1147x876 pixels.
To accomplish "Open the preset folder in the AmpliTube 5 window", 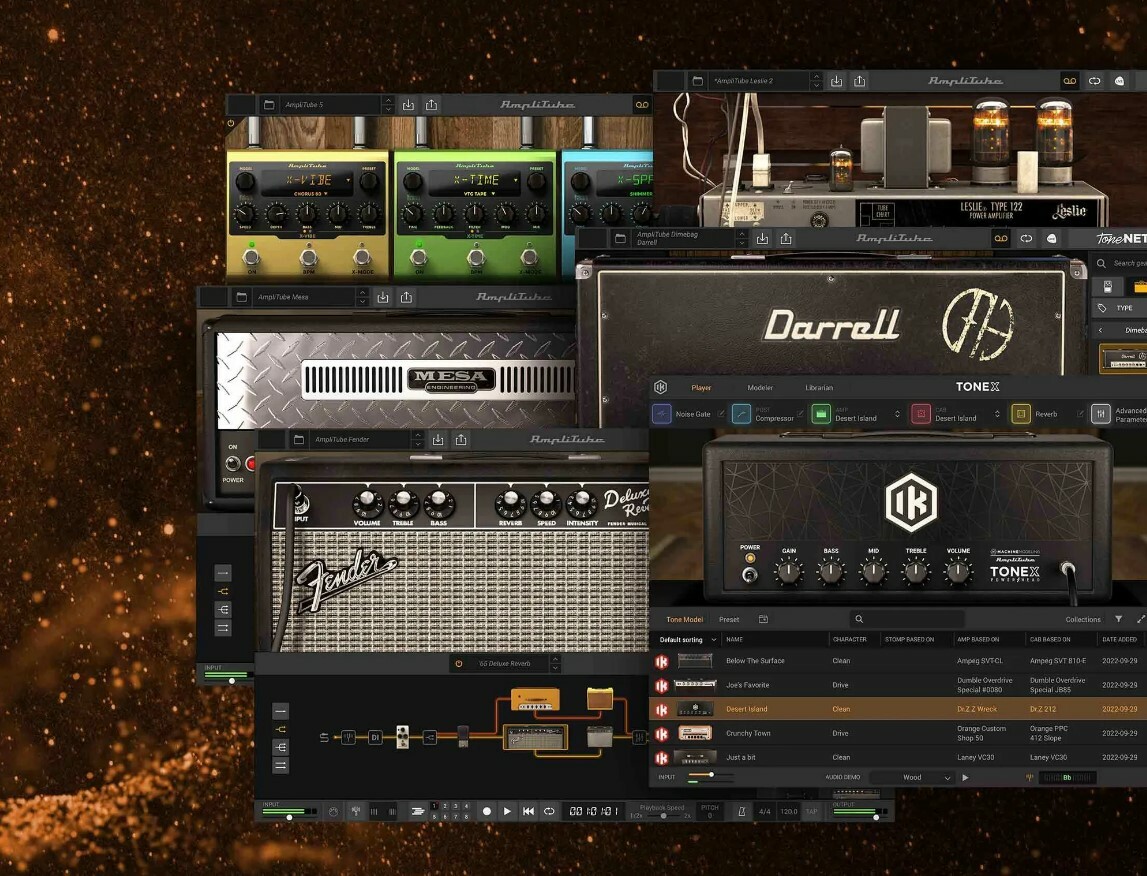I will click(269, 105).
